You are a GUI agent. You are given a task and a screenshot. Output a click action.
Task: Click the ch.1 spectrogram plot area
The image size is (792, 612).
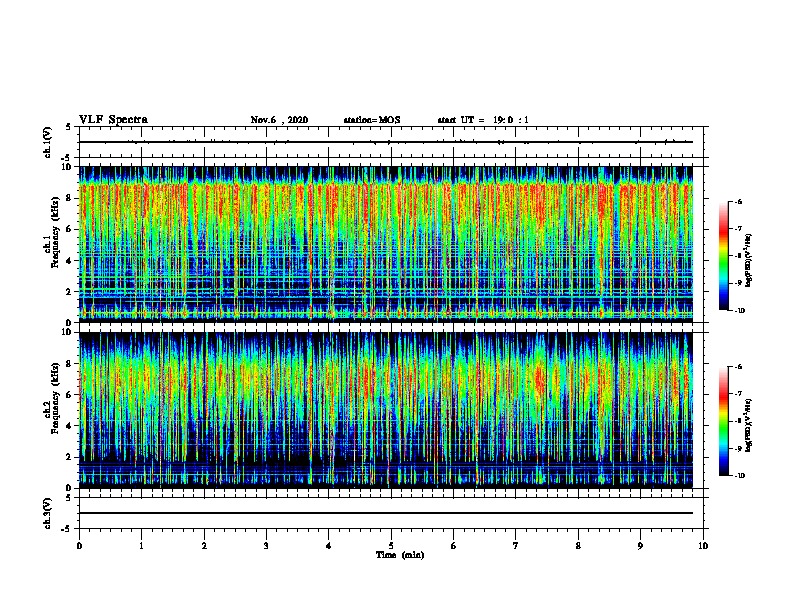[386, 244]
